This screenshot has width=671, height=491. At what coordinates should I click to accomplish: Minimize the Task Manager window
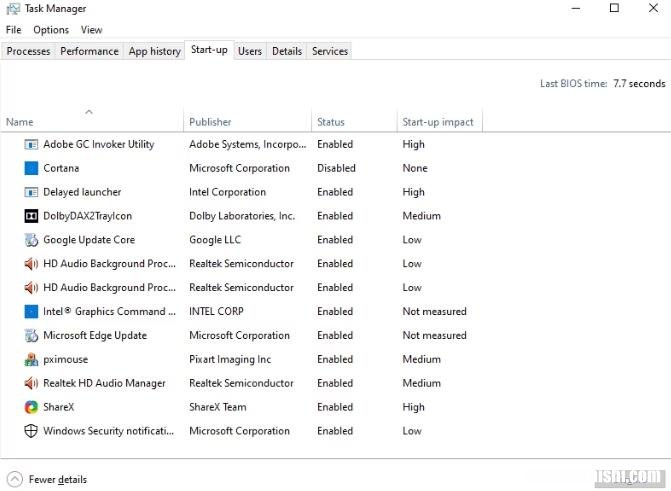[576, 9]
